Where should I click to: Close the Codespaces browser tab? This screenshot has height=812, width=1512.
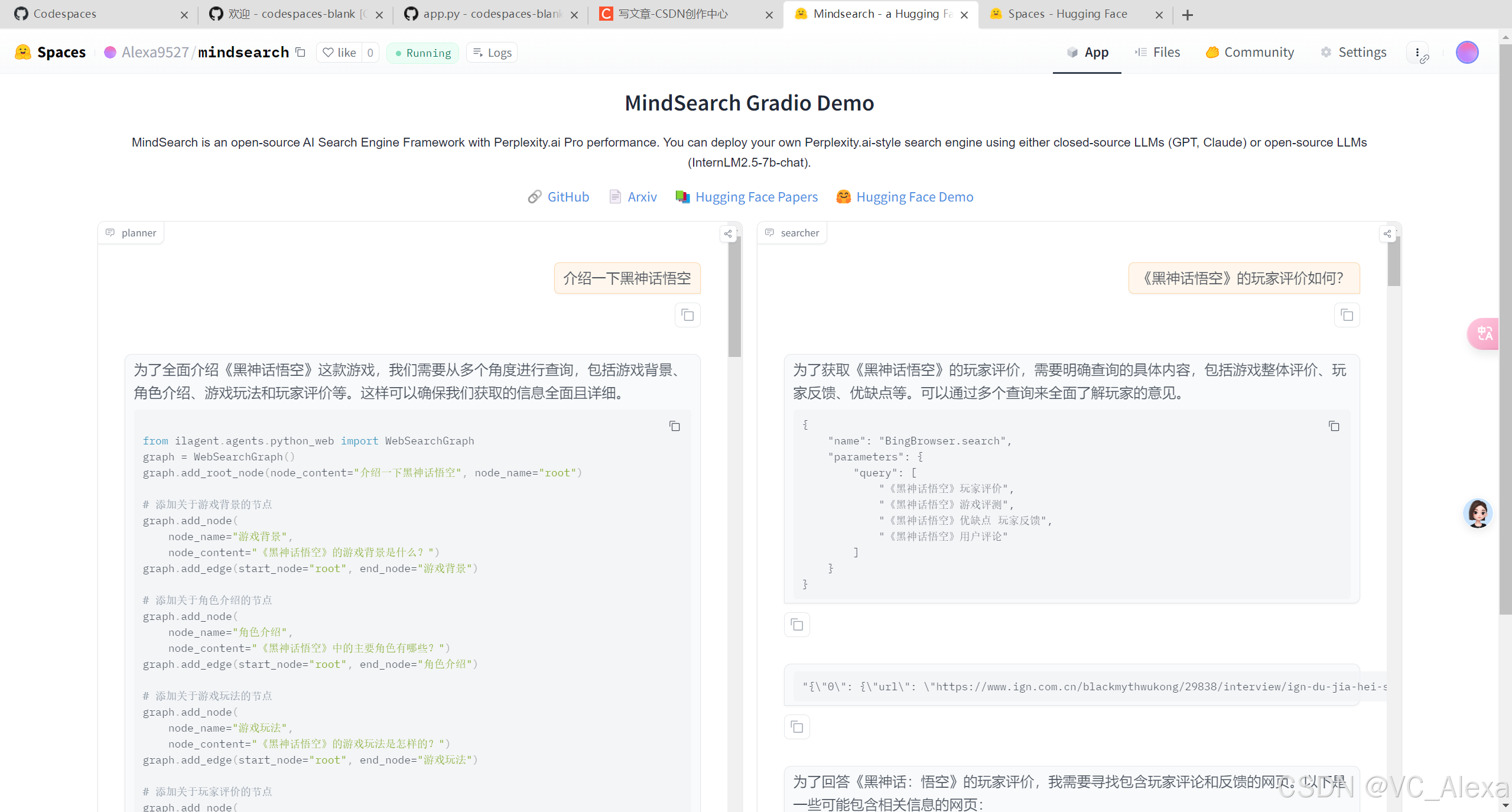coord(184,15)
